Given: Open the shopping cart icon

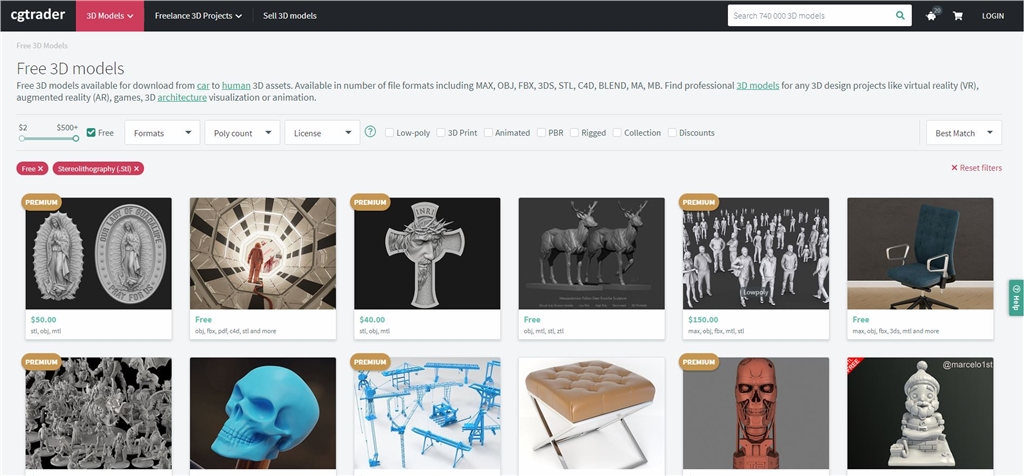Looking at the screenshot, I should [x=958, y=16].
